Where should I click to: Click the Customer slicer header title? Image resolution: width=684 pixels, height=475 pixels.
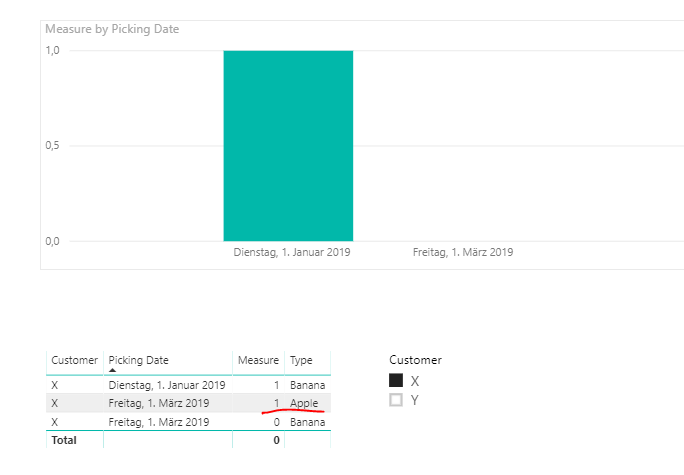click(415, 360)
